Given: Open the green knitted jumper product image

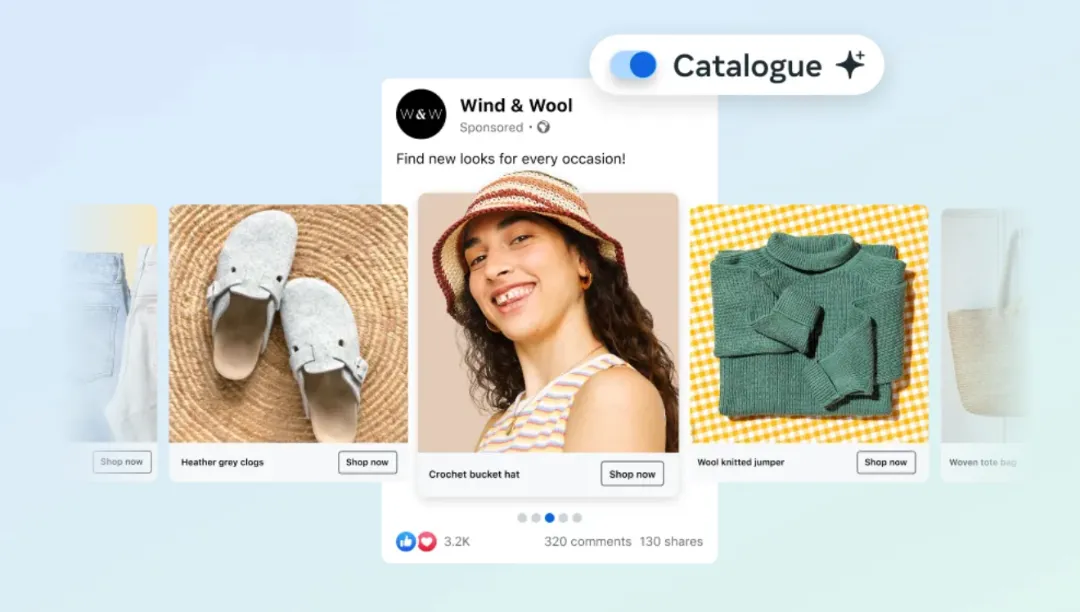Looking at the screenshot, I should pyautogui.click(x=809, y=324).
